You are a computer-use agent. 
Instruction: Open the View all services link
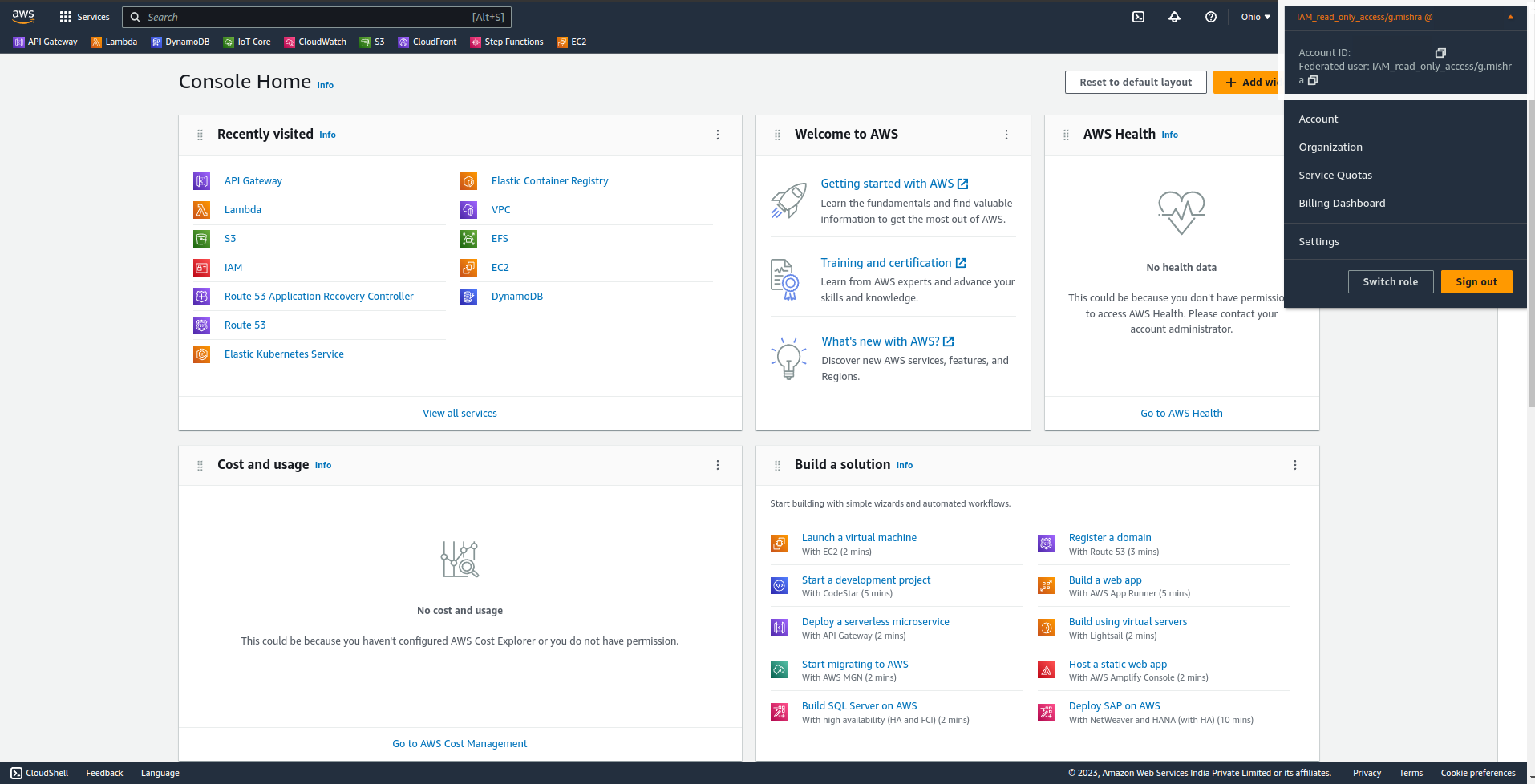click(460, 414)
